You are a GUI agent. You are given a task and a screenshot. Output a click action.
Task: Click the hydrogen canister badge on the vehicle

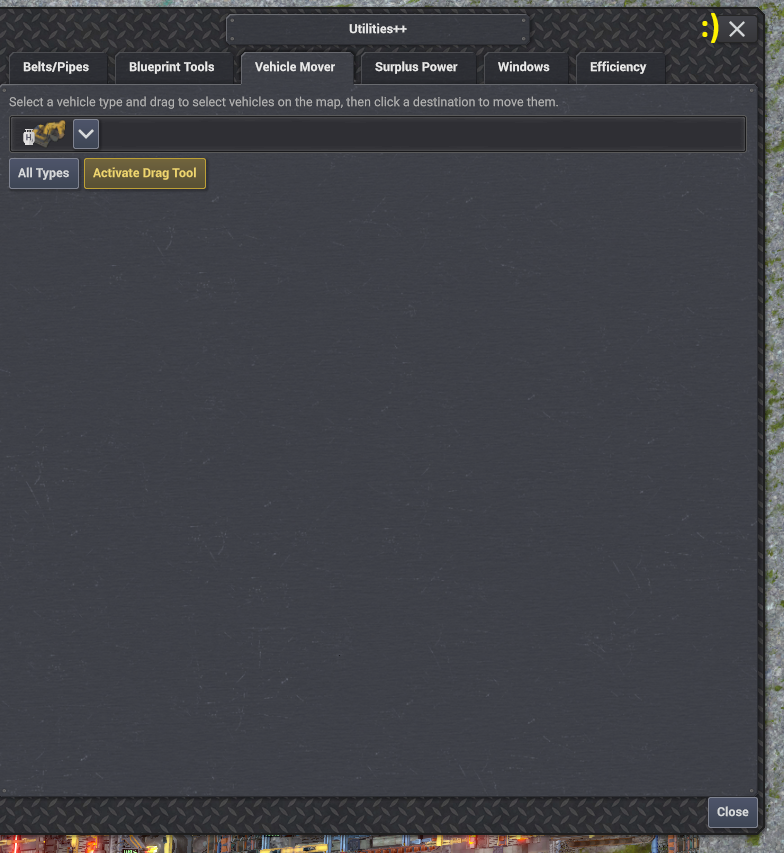[x=29, y=138]
